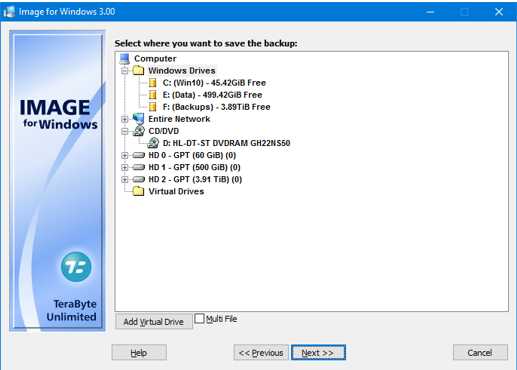Close the Image for Windows window
517x370 pixels.
(x=499, y=12)
